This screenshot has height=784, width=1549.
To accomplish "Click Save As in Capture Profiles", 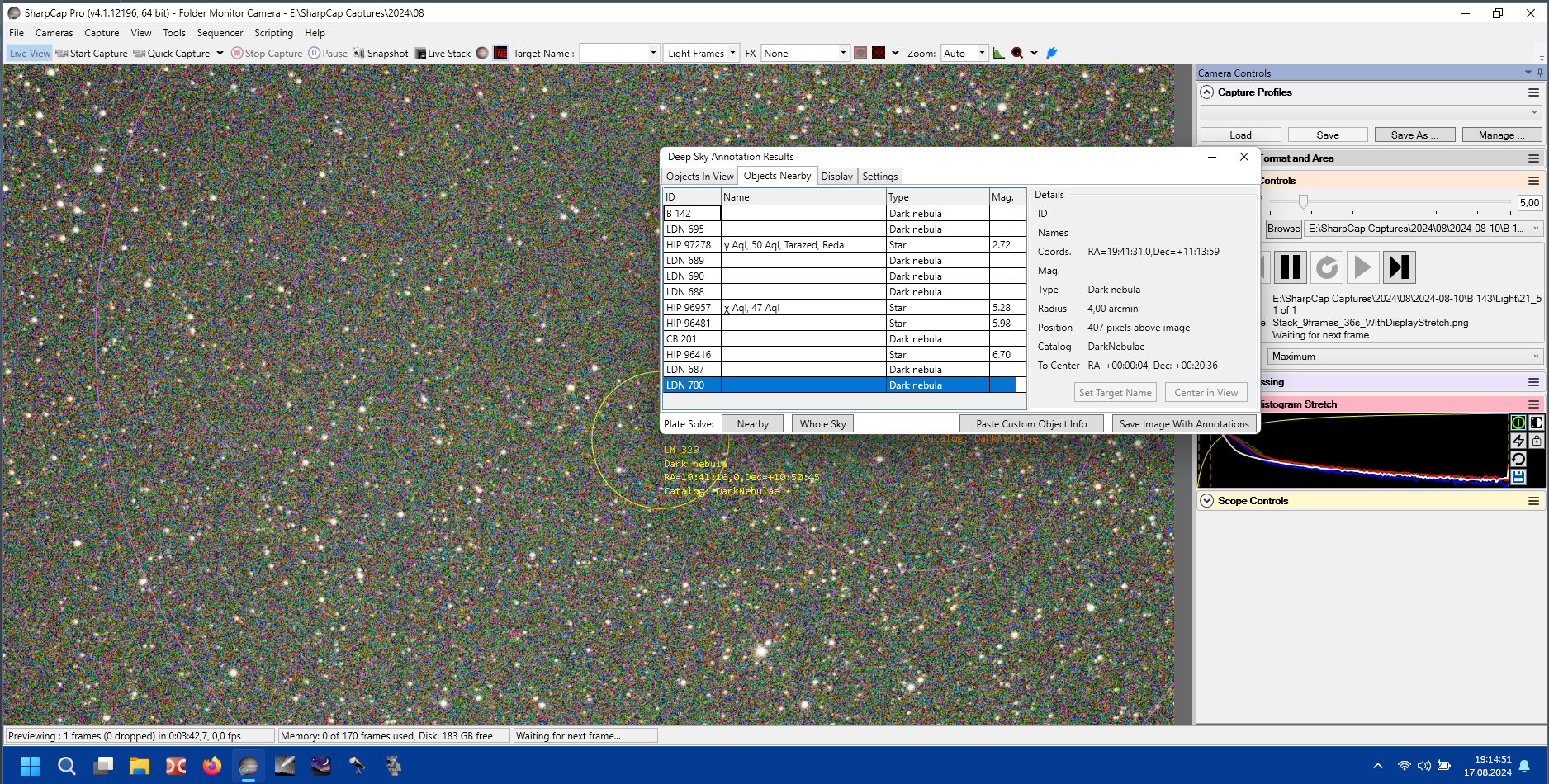I will point(1414,135).
